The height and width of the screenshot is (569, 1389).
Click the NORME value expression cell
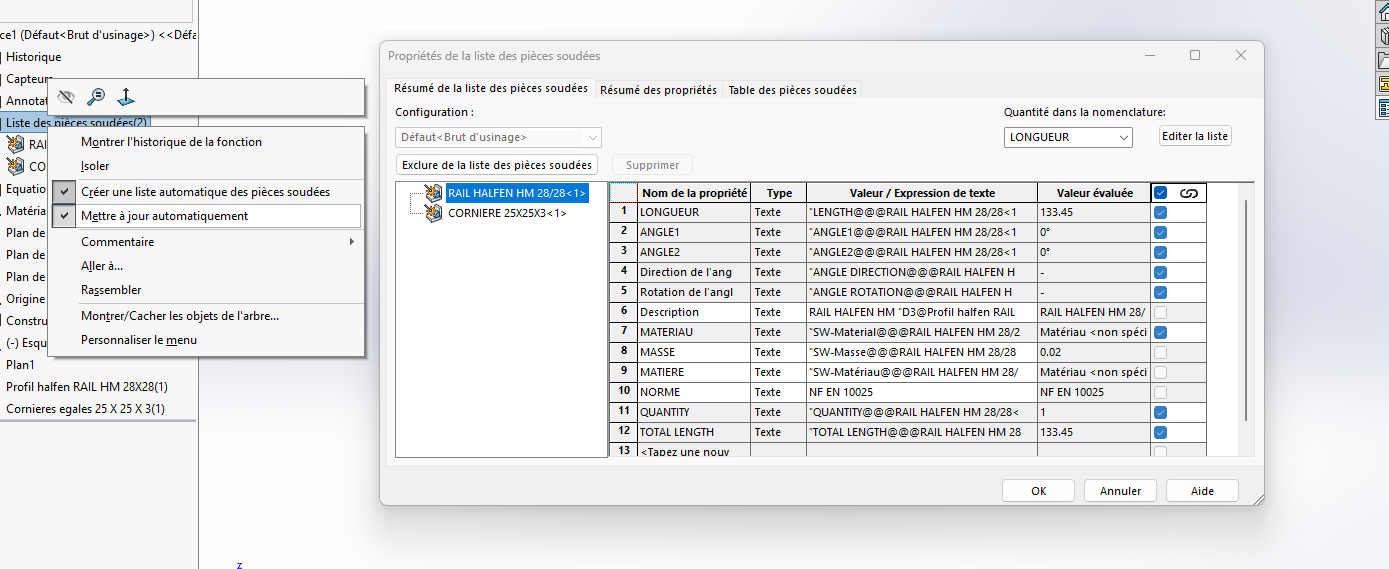tap(920, 392)
